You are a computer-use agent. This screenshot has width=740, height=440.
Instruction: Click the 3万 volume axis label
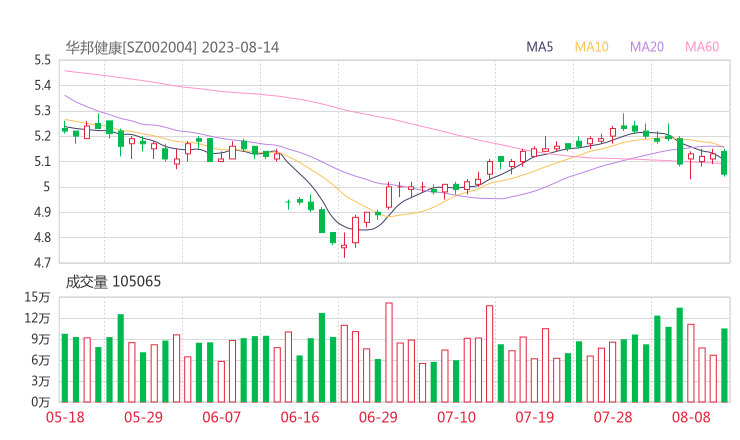point(41,381)
